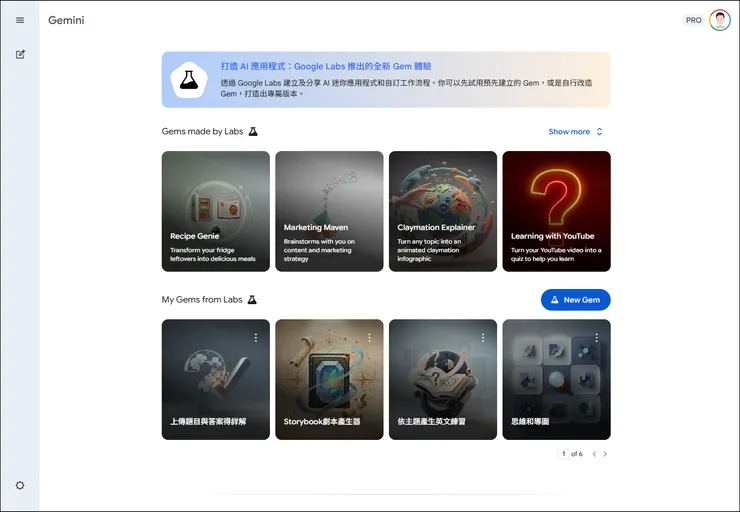Screen dimensions: 740x512
Task: Open account profile avatar
Action: 720,20
